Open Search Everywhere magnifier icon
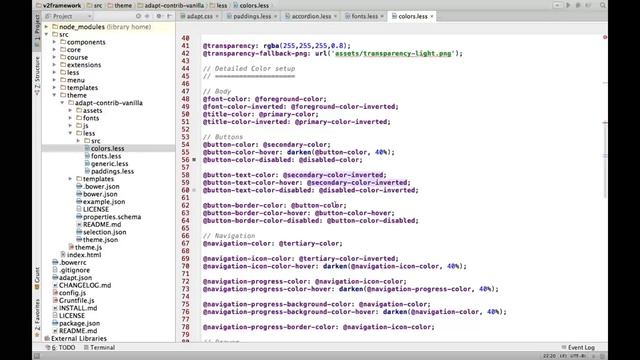The height and width of the screenshot is (360, 640). click(603, 5)
